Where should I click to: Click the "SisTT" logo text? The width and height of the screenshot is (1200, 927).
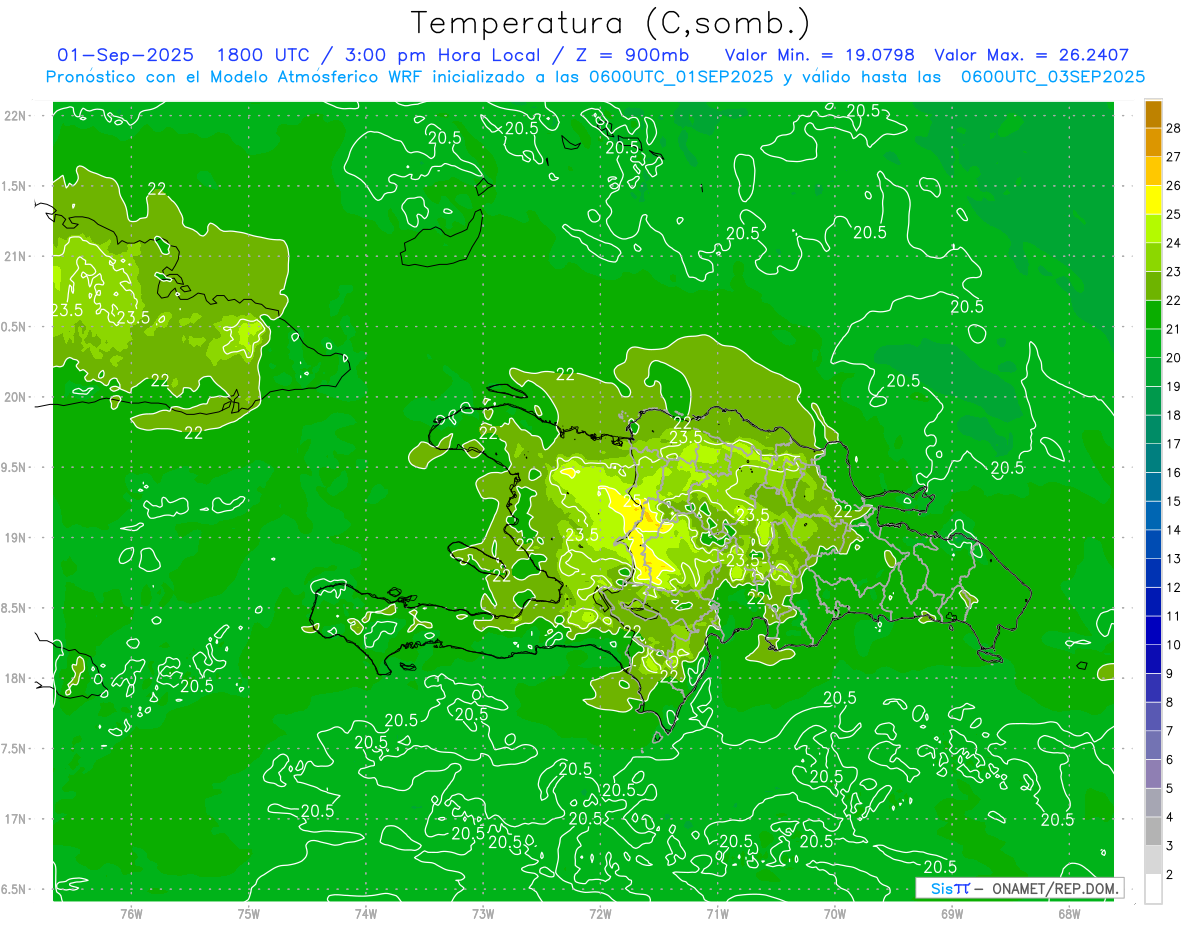coord(950,888)
